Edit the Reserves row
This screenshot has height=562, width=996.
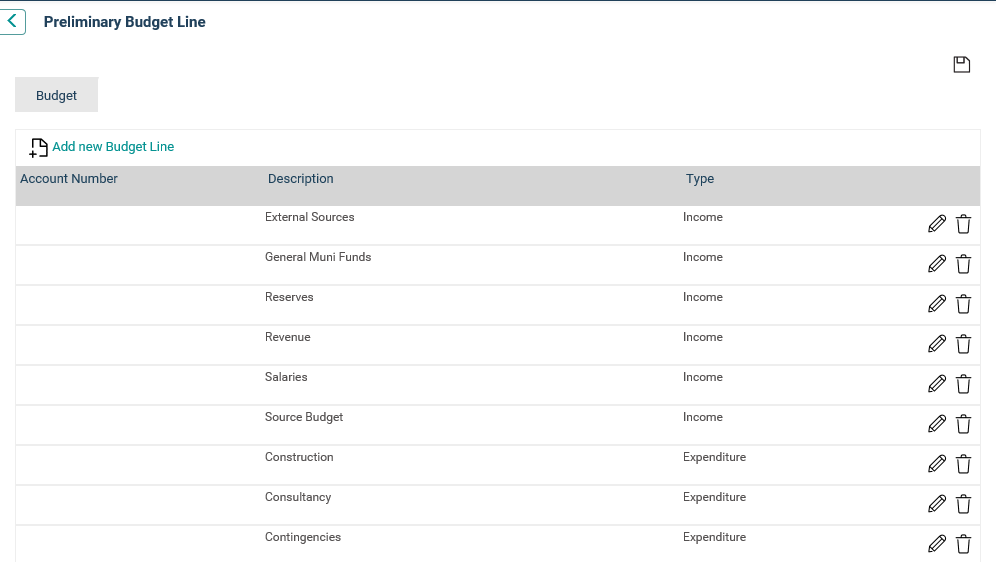tap(937, 304)
